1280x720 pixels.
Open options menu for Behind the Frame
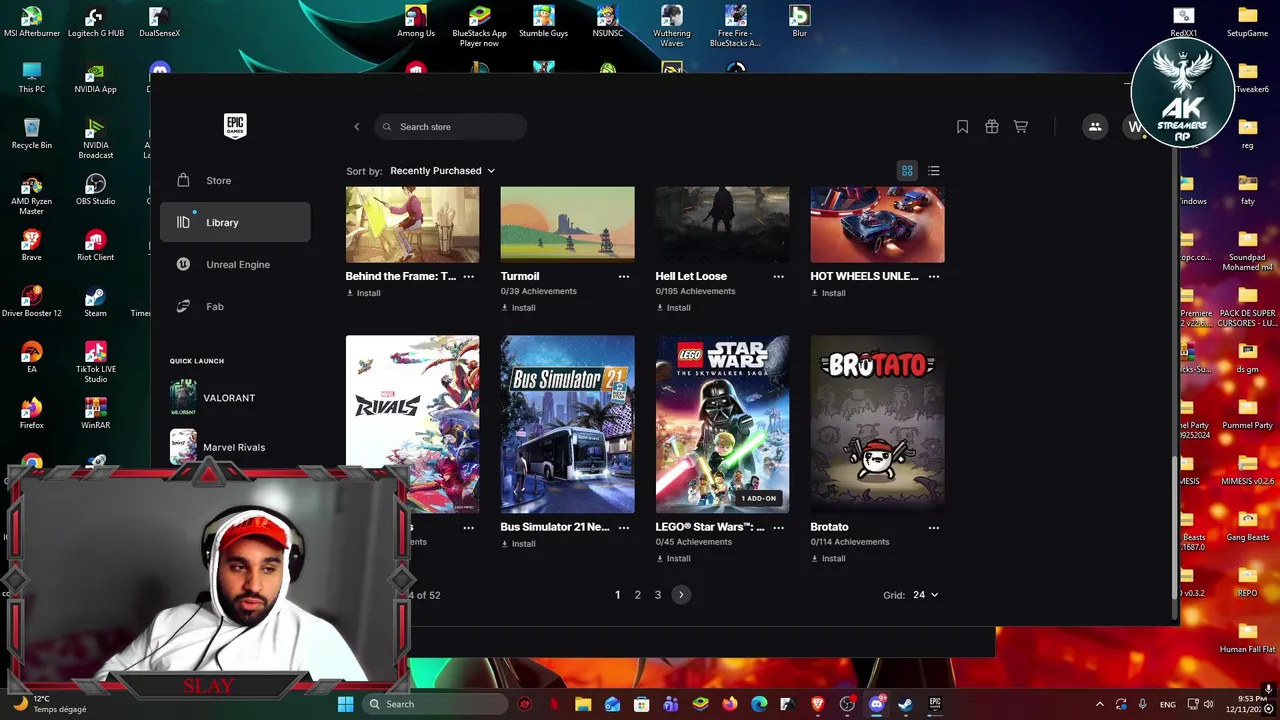coord(469,276)
